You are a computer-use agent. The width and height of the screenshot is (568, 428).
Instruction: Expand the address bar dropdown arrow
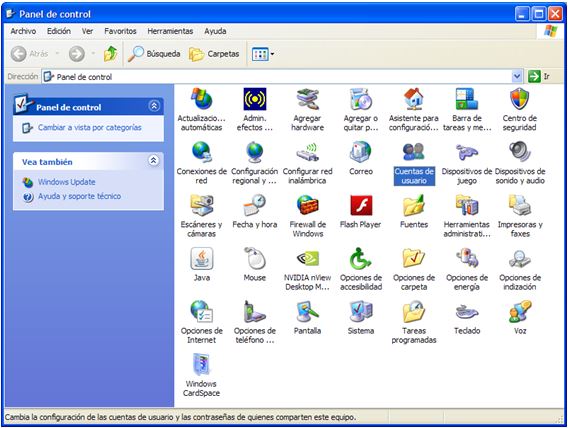(x=517, y=76)
